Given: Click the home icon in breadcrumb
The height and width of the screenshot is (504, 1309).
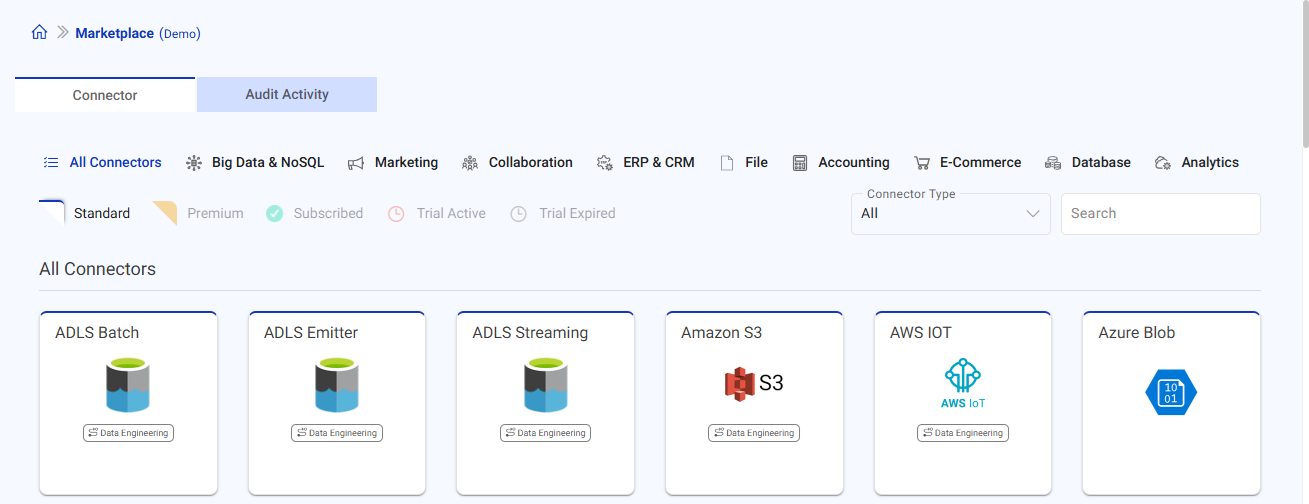Looking at the screenshot, I should 39,32.
